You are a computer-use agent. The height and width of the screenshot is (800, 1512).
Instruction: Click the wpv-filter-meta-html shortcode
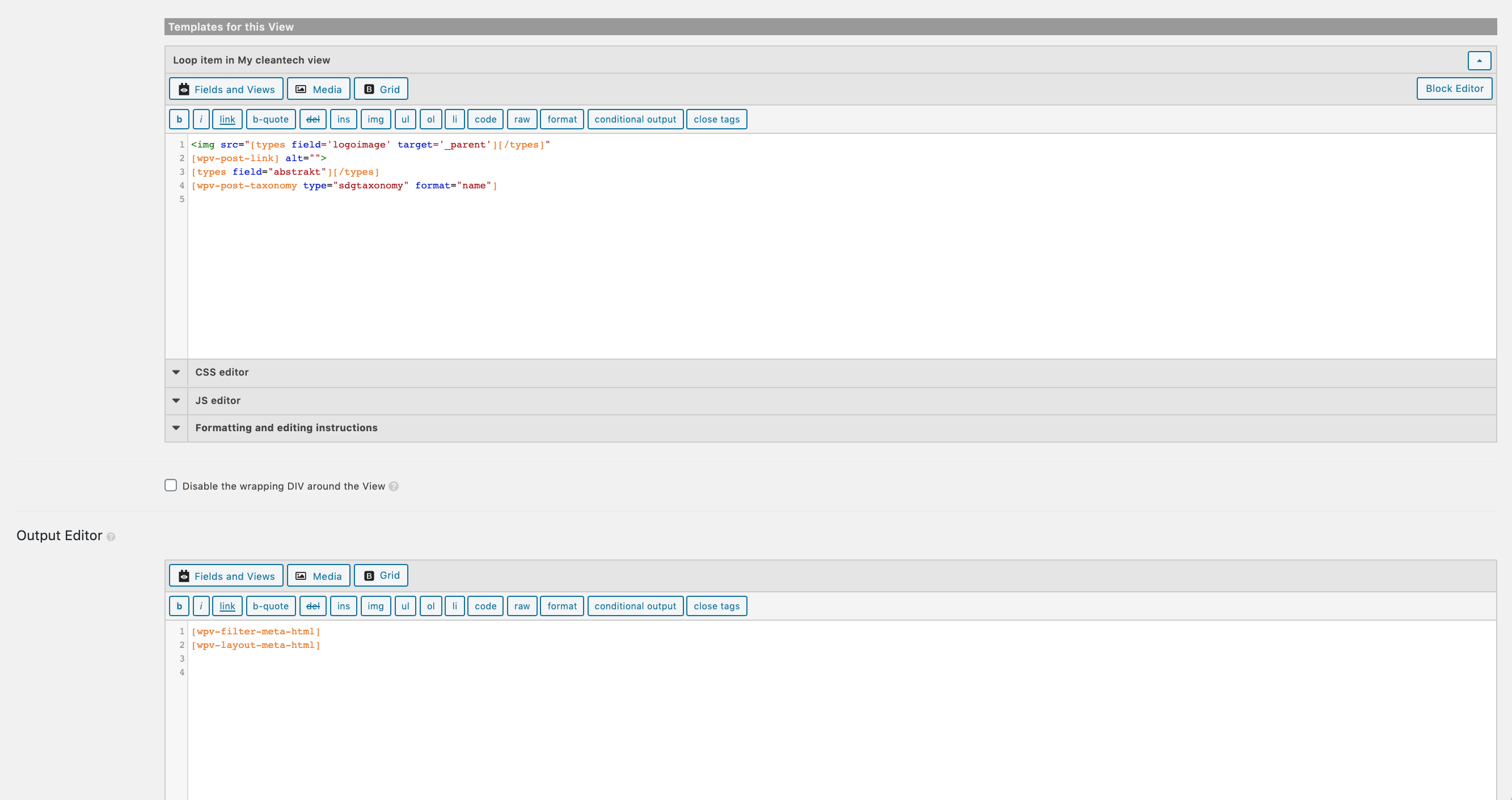pos(256,631)
